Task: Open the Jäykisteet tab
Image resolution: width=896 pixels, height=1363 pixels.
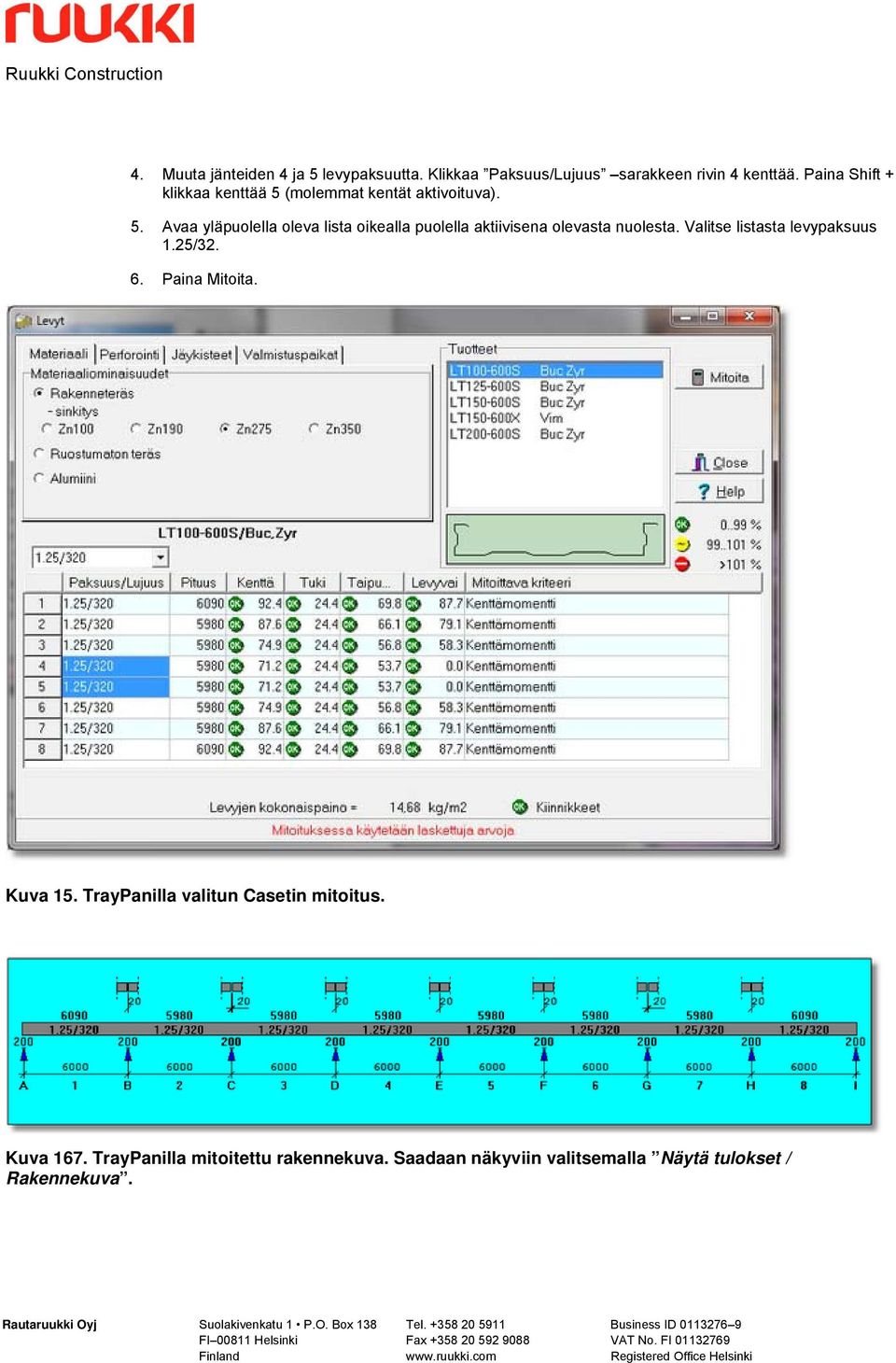Action: click(x=202, y=355)
